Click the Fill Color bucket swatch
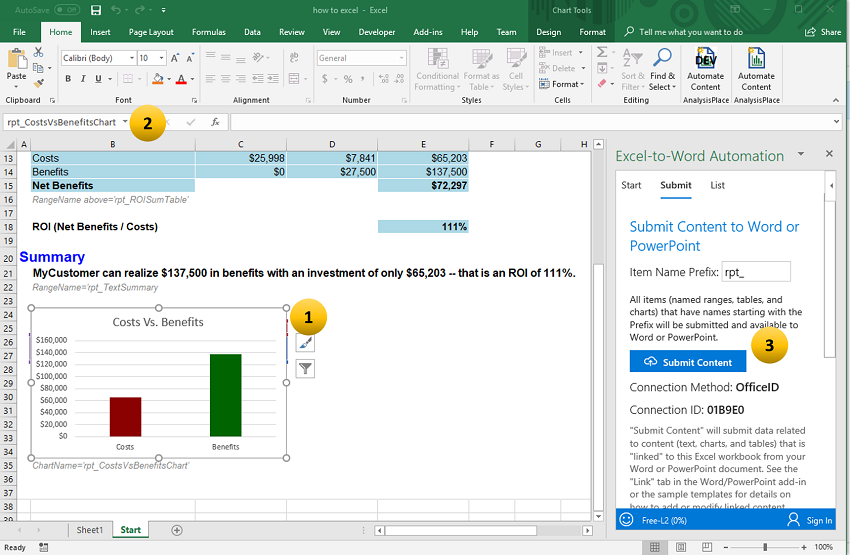Viewport: 850px width, 555px height. click(x=158, y=79)
